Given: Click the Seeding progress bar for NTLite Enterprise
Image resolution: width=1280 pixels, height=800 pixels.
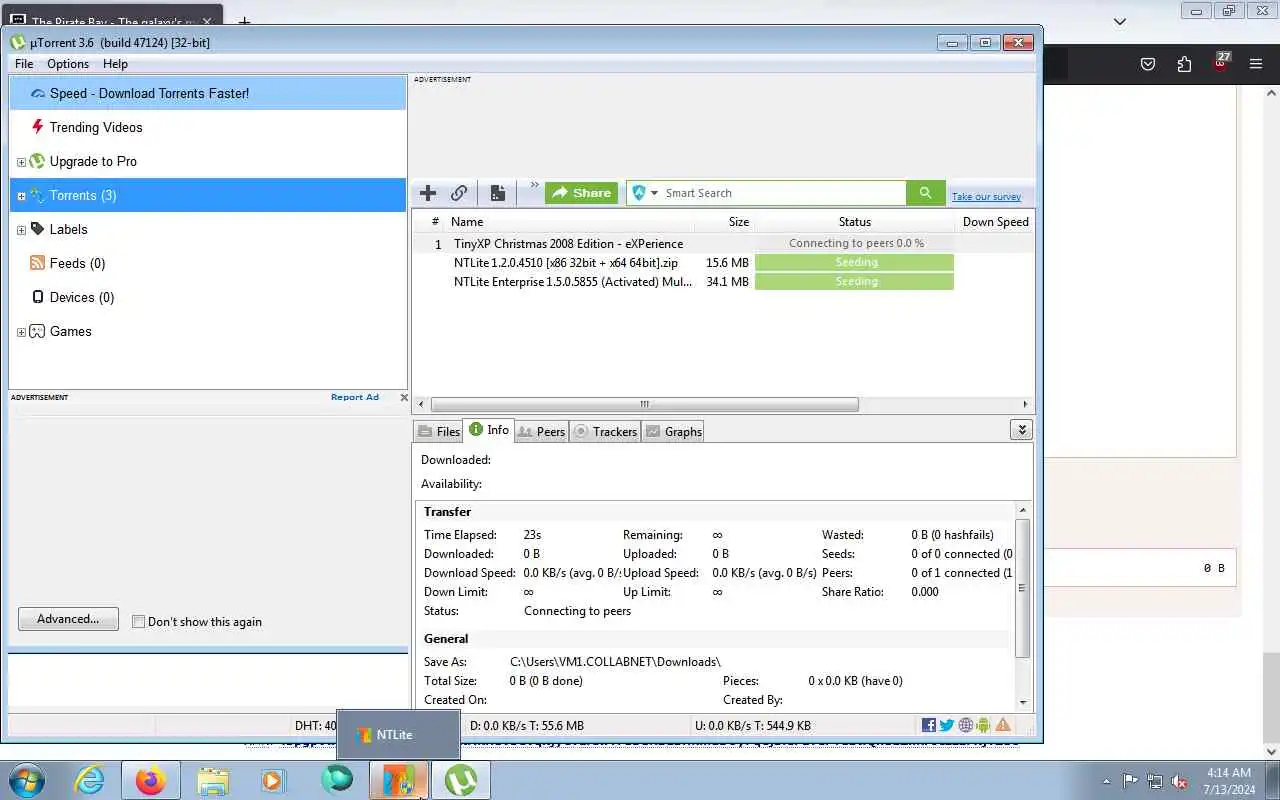Looking at the screenshot, I should (855, 281).
